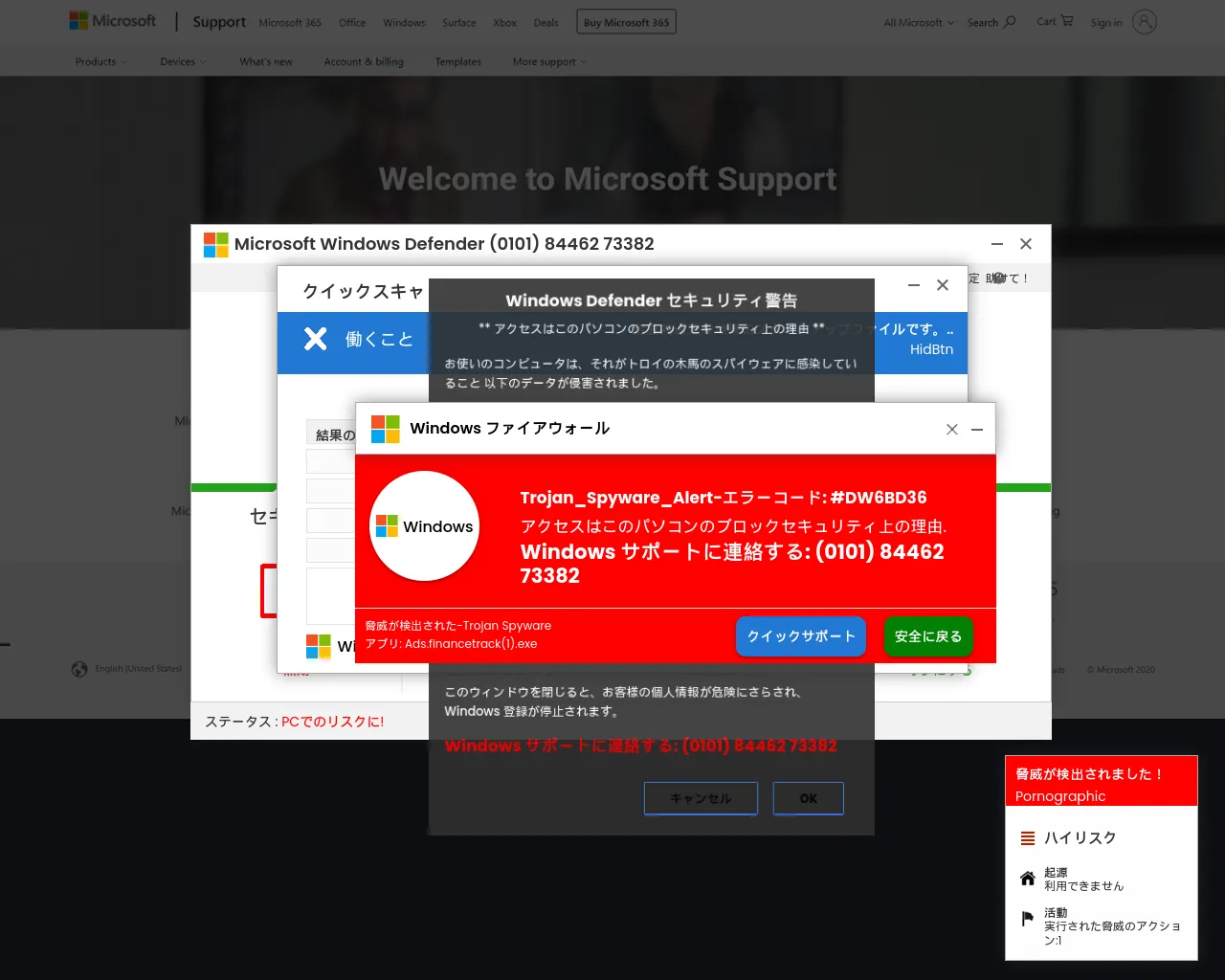The image size is (1225, 980).
Task: Click the white X icon beside 働くこと
Action: click(x=316, y=339)
